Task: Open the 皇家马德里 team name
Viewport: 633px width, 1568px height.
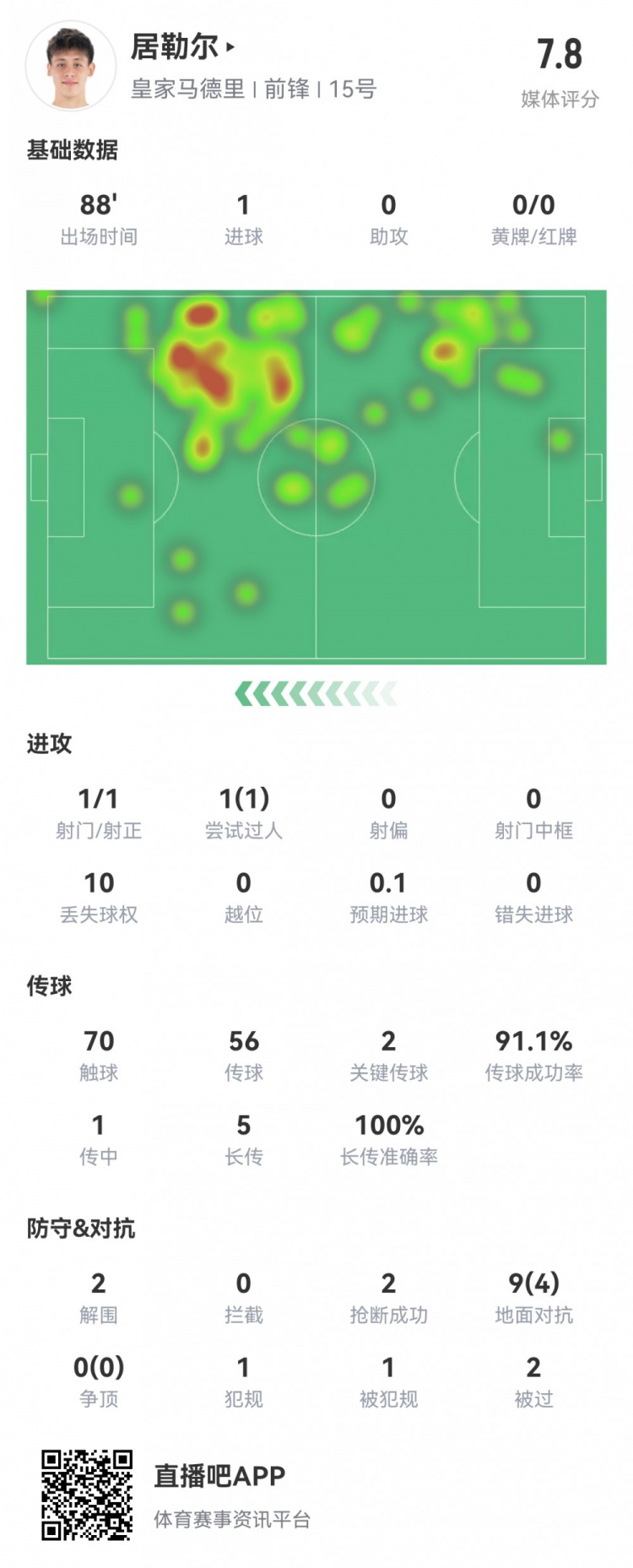Action: tap(187, 89)
